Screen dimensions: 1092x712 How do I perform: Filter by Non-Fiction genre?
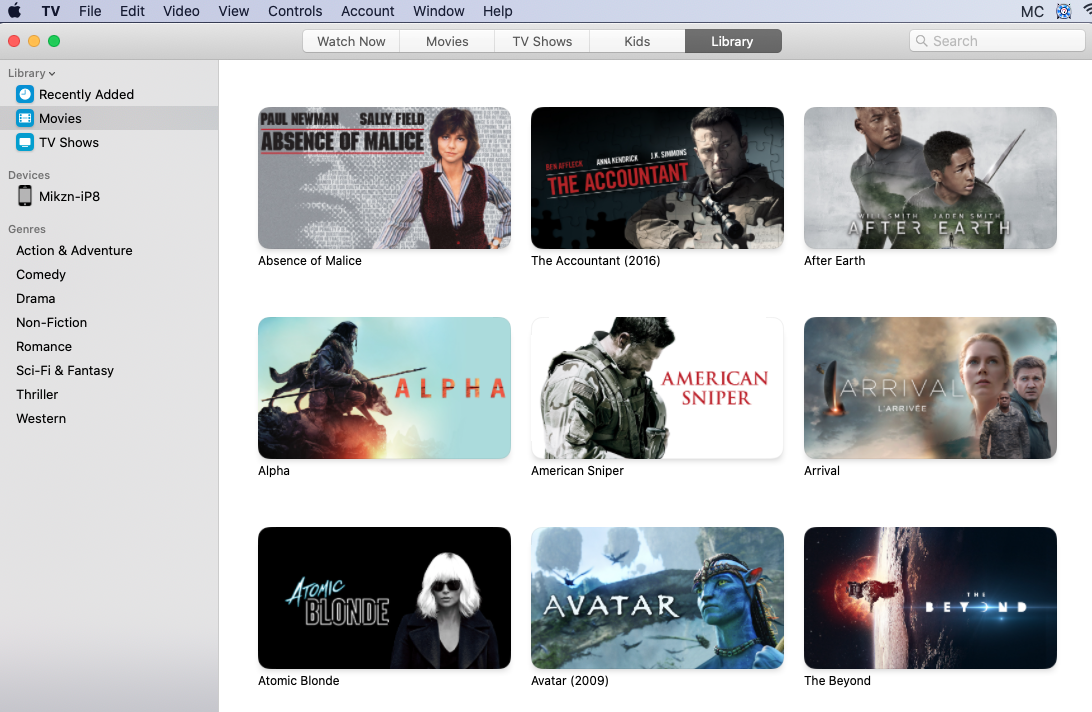pos(52,323)
